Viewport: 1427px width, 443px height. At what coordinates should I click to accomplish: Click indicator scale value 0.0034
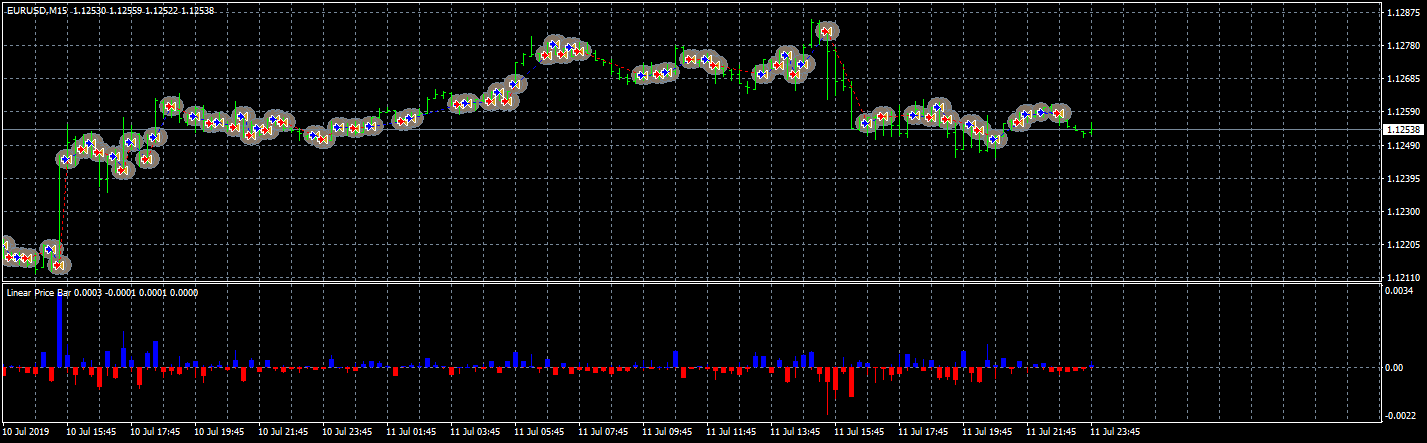(1400, 291)
